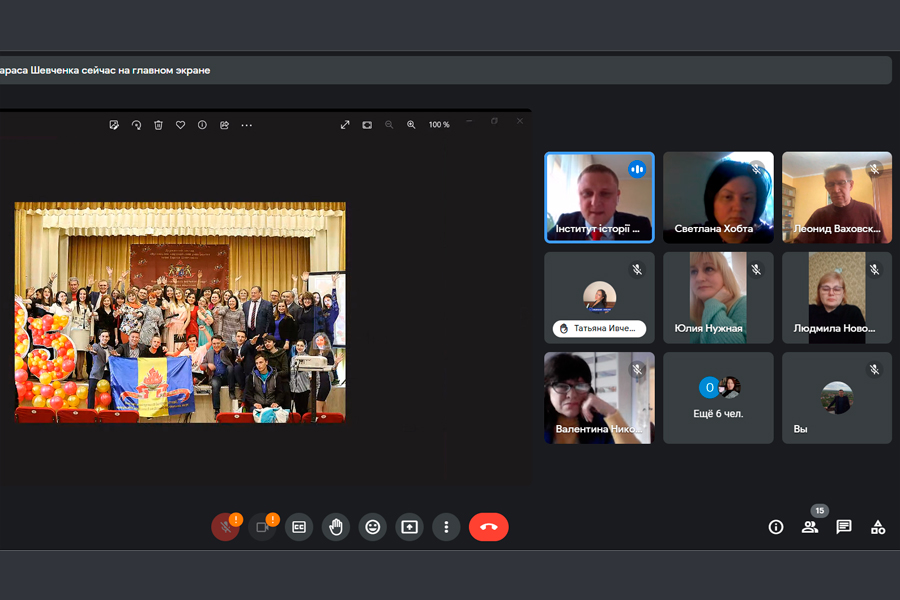The image size is (900, 600).
Task: Click muted mic icon on the Вы tile
Action: tap(874, 370)
